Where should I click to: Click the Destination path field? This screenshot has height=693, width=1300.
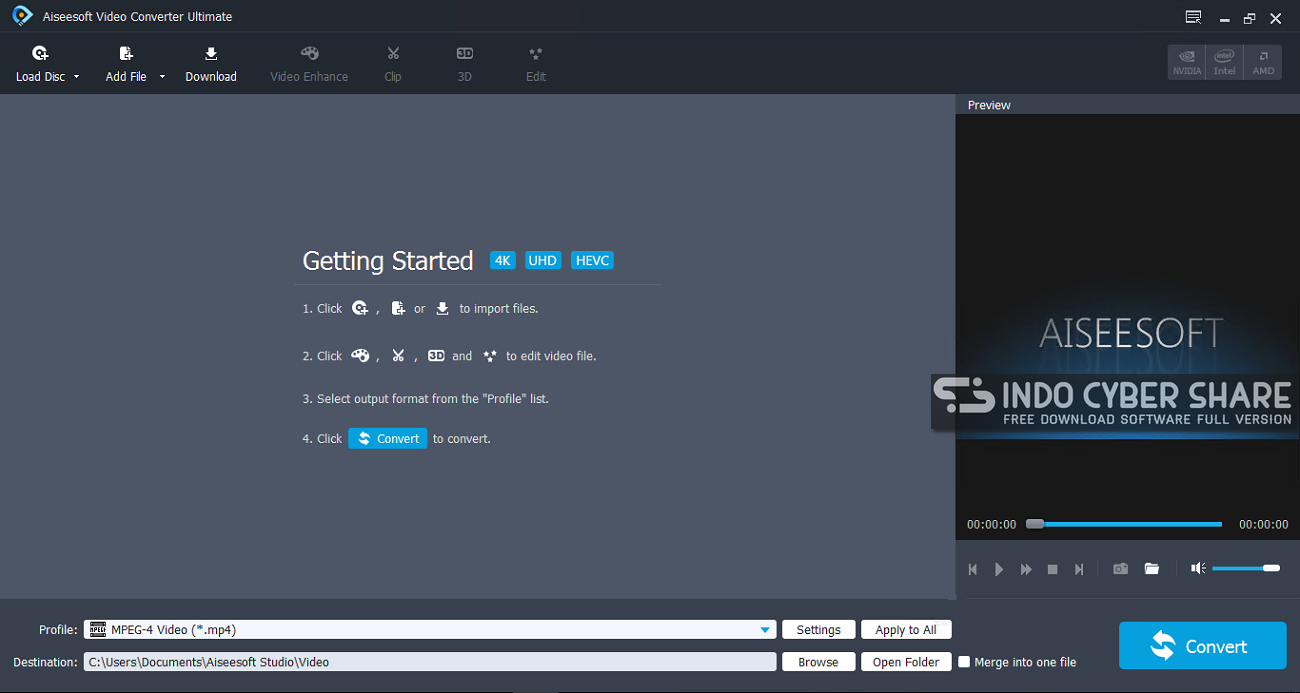pyautogui.click(x=430, y=662)
